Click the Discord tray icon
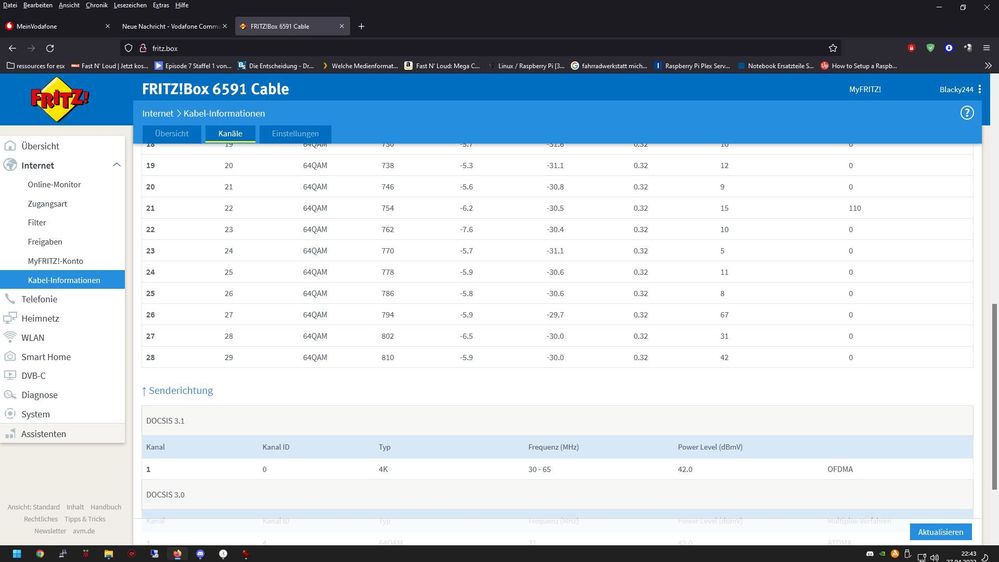 coord(870,554)
